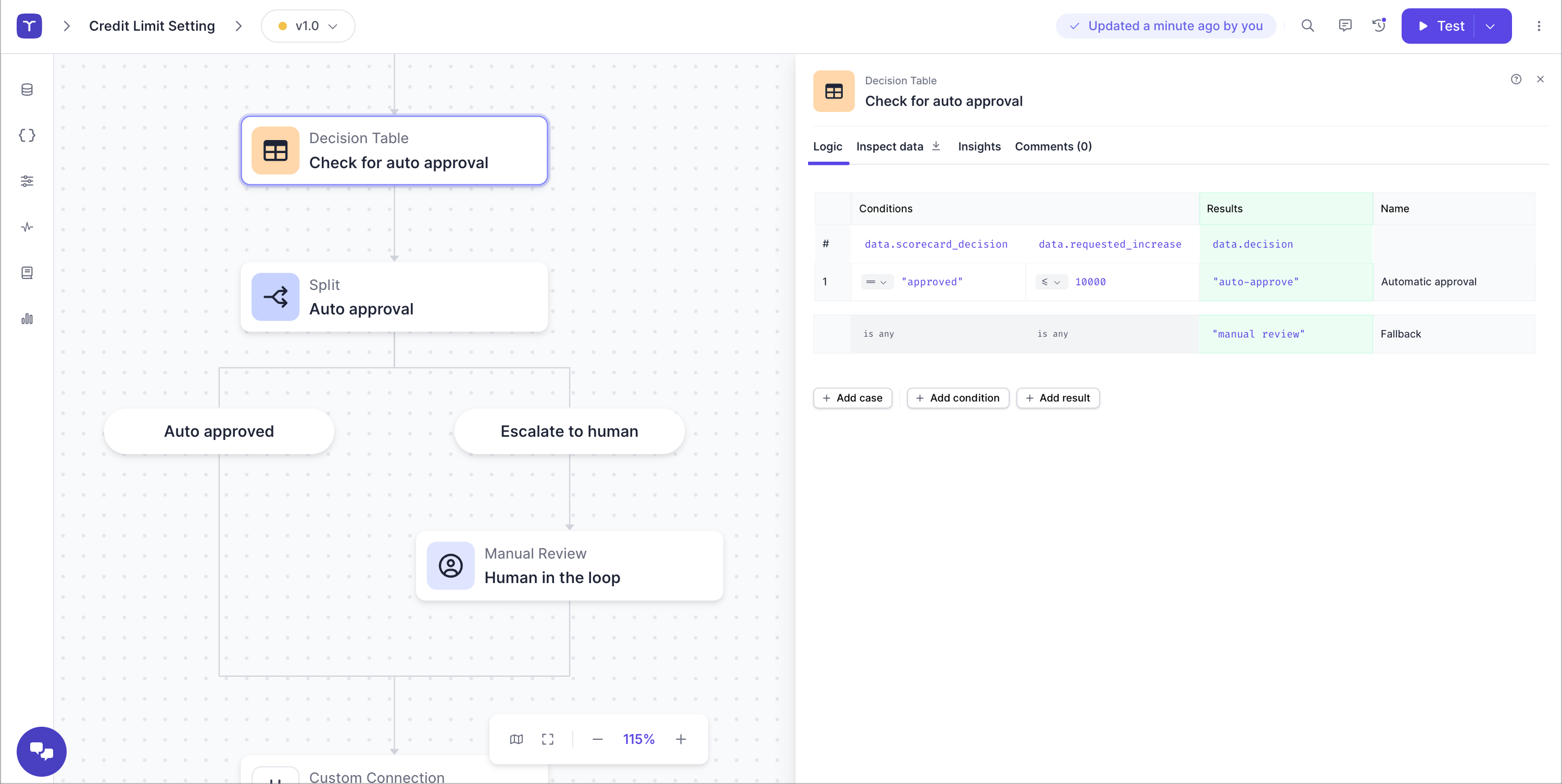Open the activity pulse sidebar icon
The image size is (1562, 784).
[27, 227]
